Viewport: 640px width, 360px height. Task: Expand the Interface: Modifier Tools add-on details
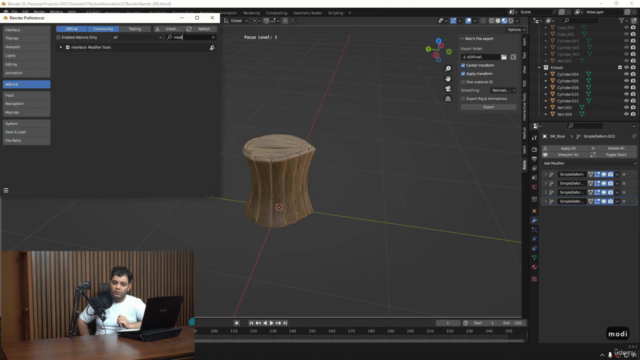tap(61, 47)
